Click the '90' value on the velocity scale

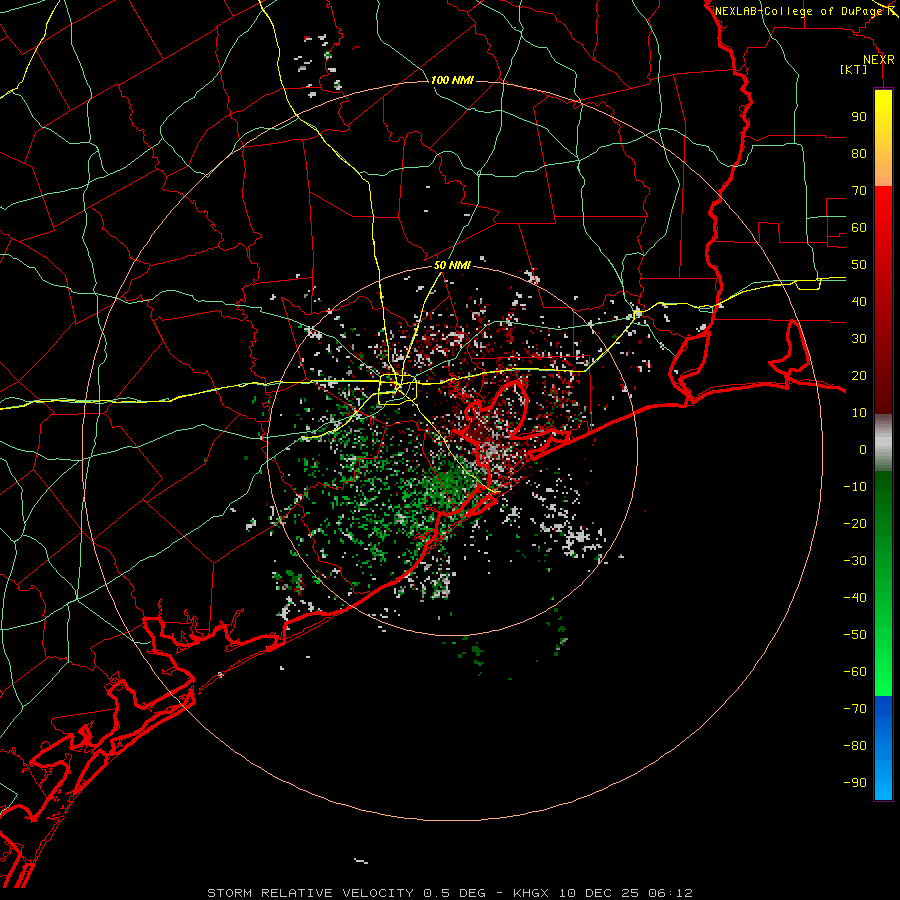(859, 117)
